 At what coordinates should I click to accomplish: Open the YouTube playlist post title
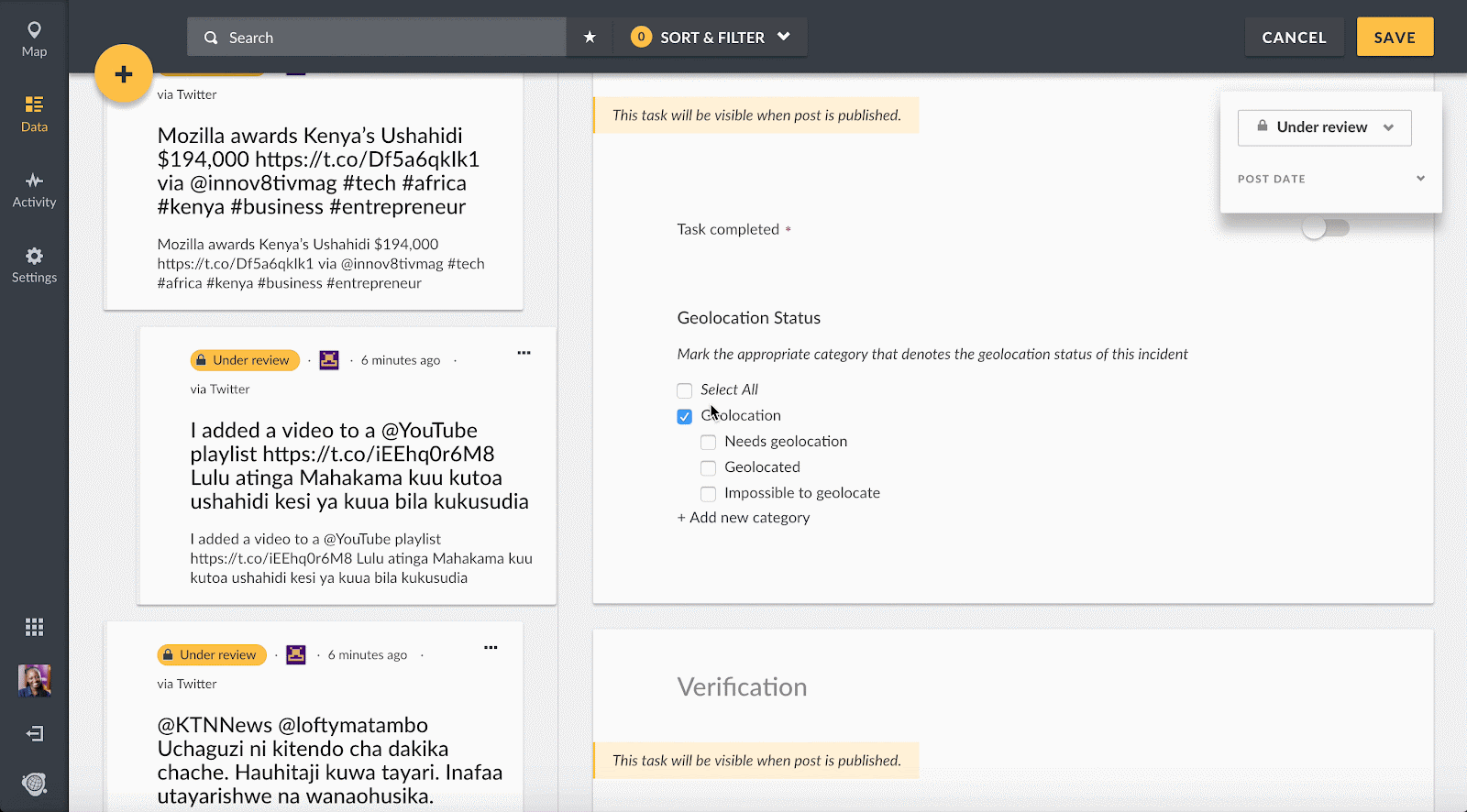(359, 466)
